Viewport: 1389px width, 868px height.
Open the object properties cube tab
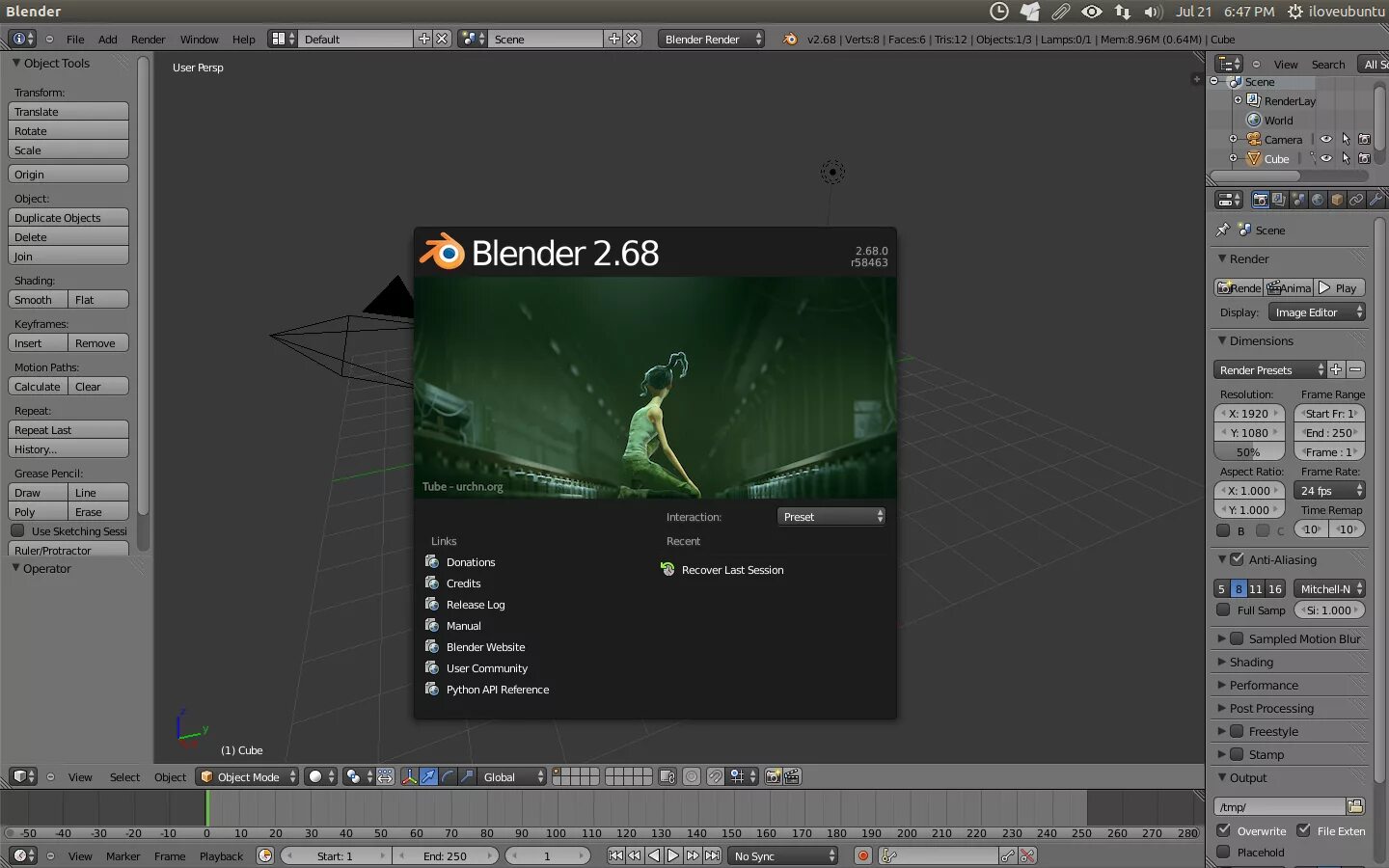coord(1337,200)
